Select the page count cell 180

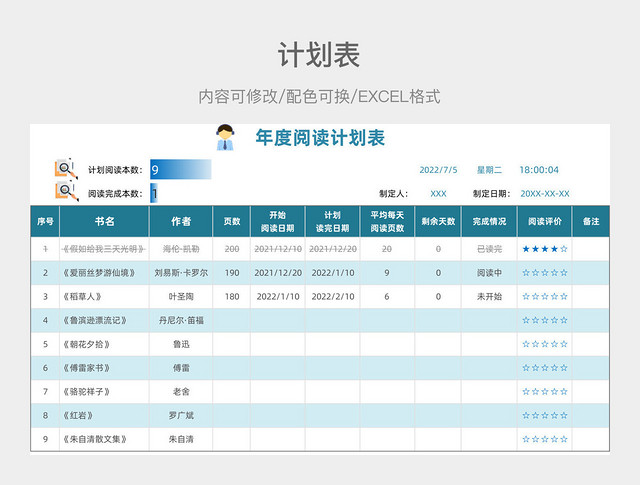click(231, 296)
